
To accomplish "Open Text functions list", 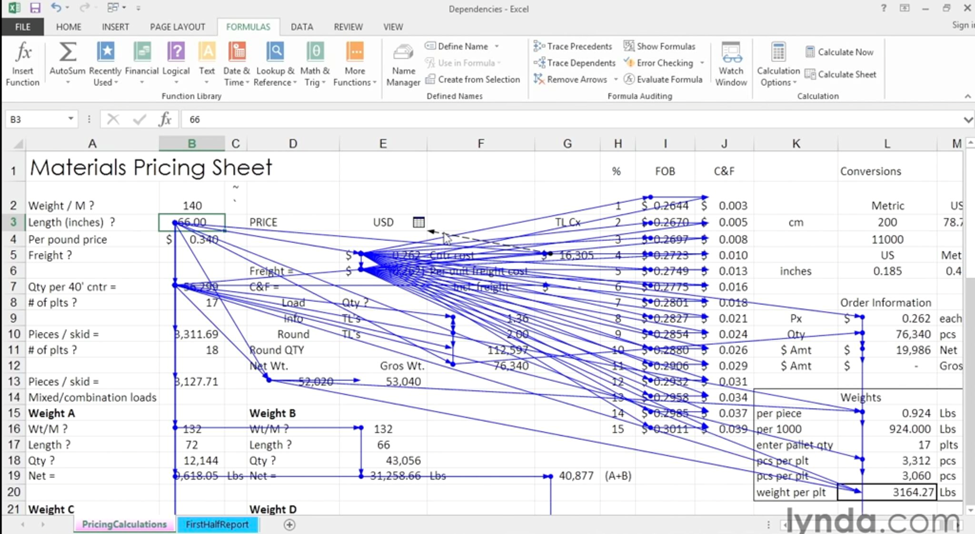I will [207, 64].
